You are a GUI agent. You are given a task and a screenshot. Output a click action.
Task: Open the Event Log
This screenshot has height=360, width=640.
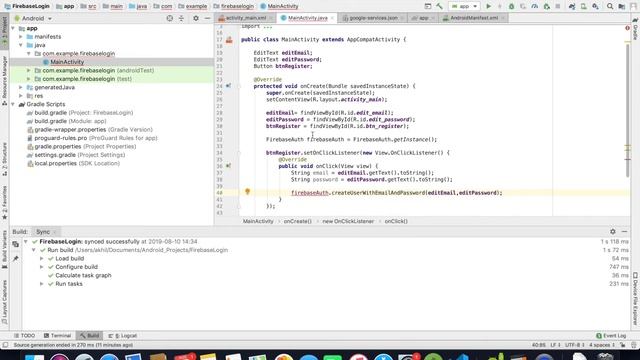pyautogui.click(x=611, y=336)
